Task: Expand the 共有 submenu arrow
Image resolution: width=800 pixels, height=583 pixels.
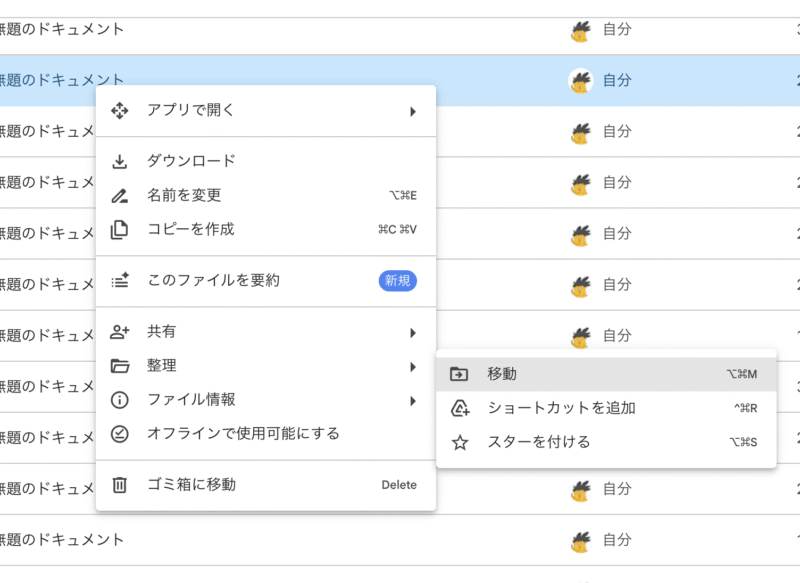Action: click(413, 332)
